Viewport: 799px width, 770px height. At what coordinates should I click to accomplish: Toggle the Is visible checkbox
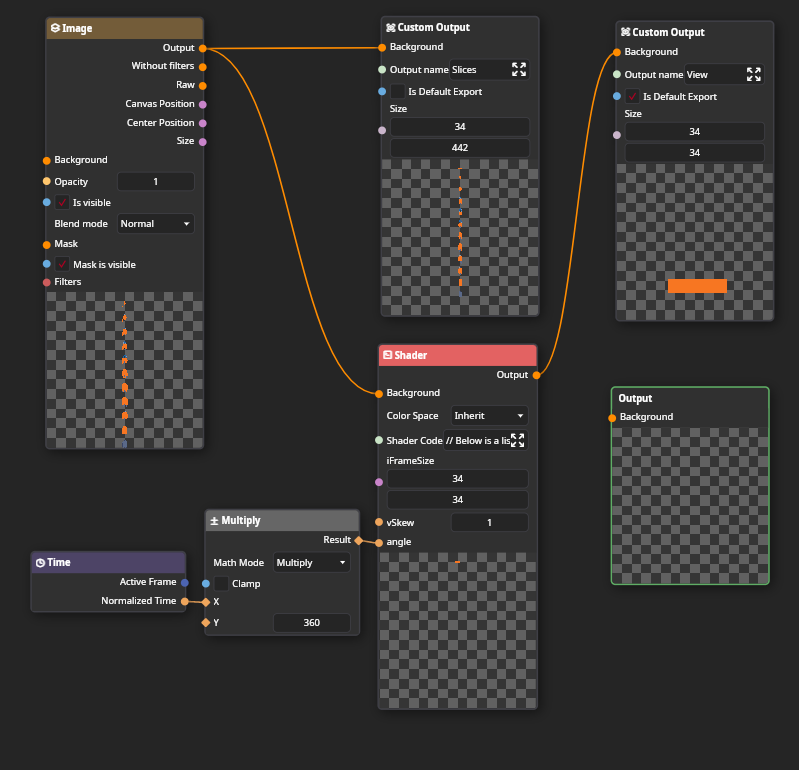click(x=62, y=202)
